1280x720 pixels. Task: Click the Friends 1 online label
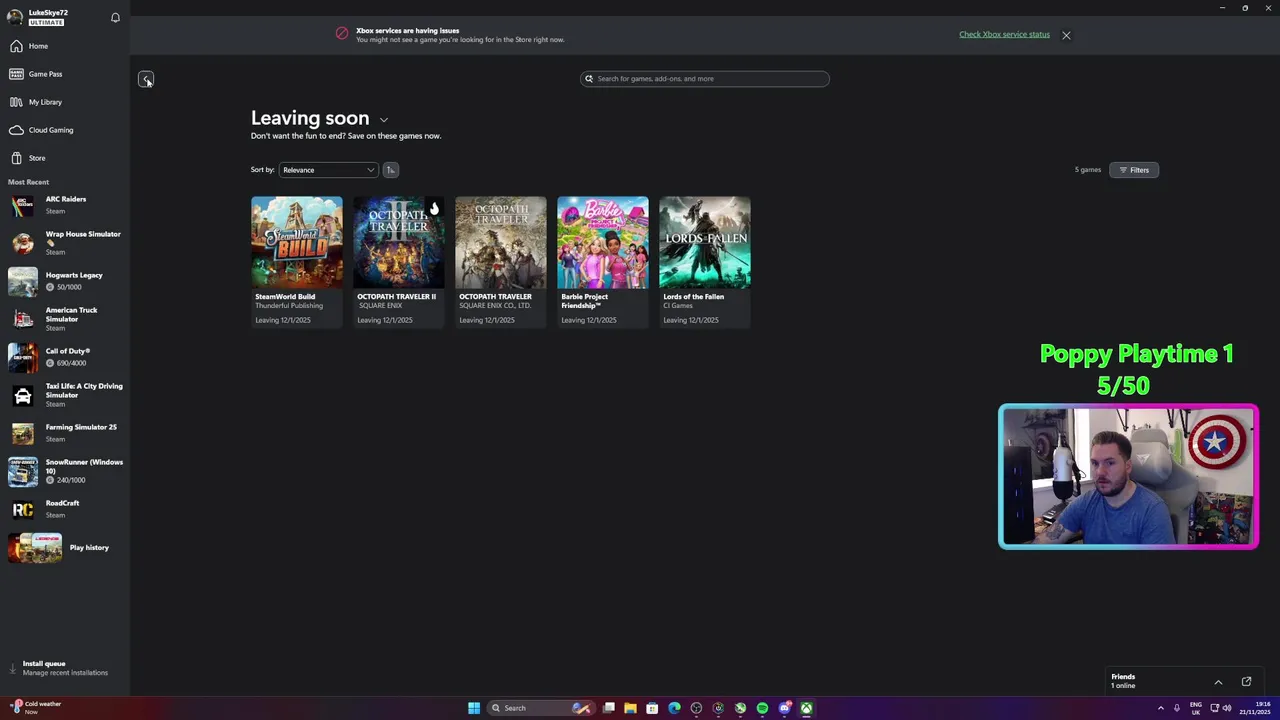[x=1123, y=681]
